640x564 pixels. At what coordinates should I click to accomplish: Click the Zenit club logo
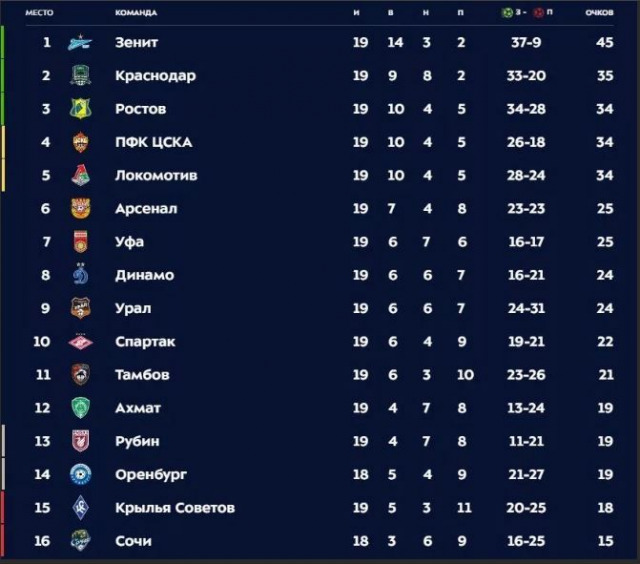tap(80, 43)
